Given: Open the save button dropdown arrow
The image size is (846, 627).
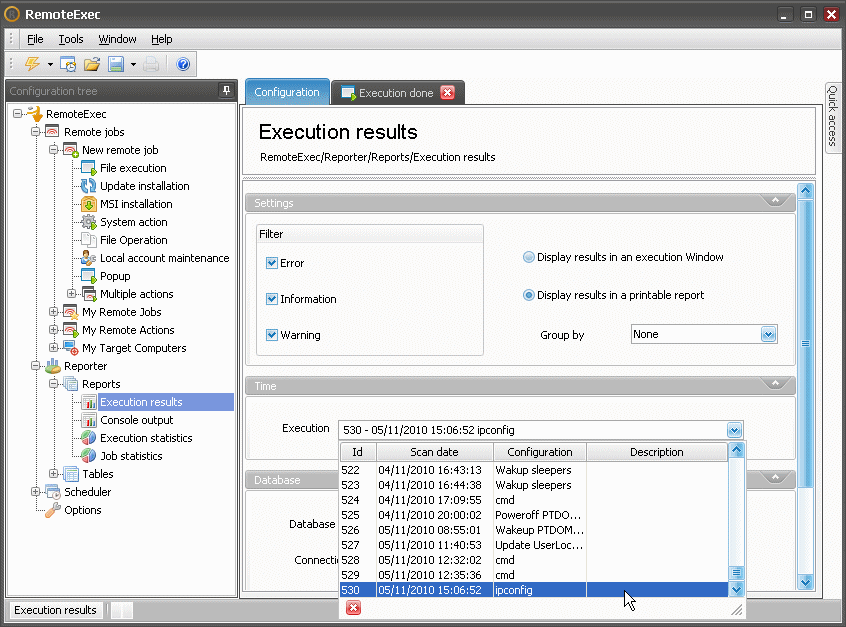Looking at the screenshot, I should click(x=133, y=65).
